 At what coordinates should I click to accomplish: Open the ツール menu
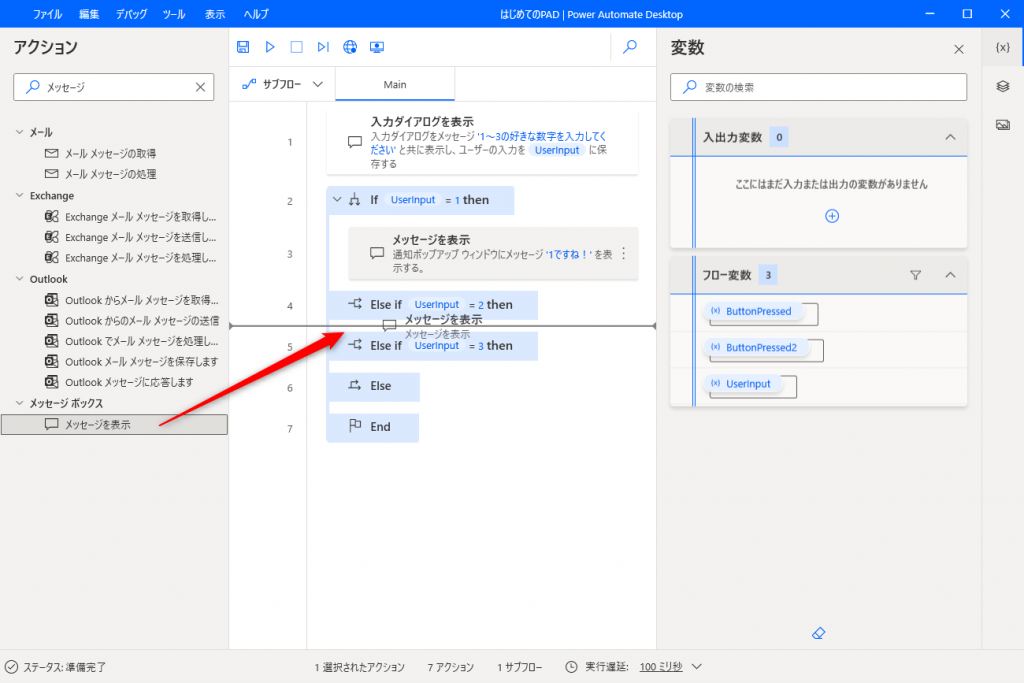tap(174, 14)
